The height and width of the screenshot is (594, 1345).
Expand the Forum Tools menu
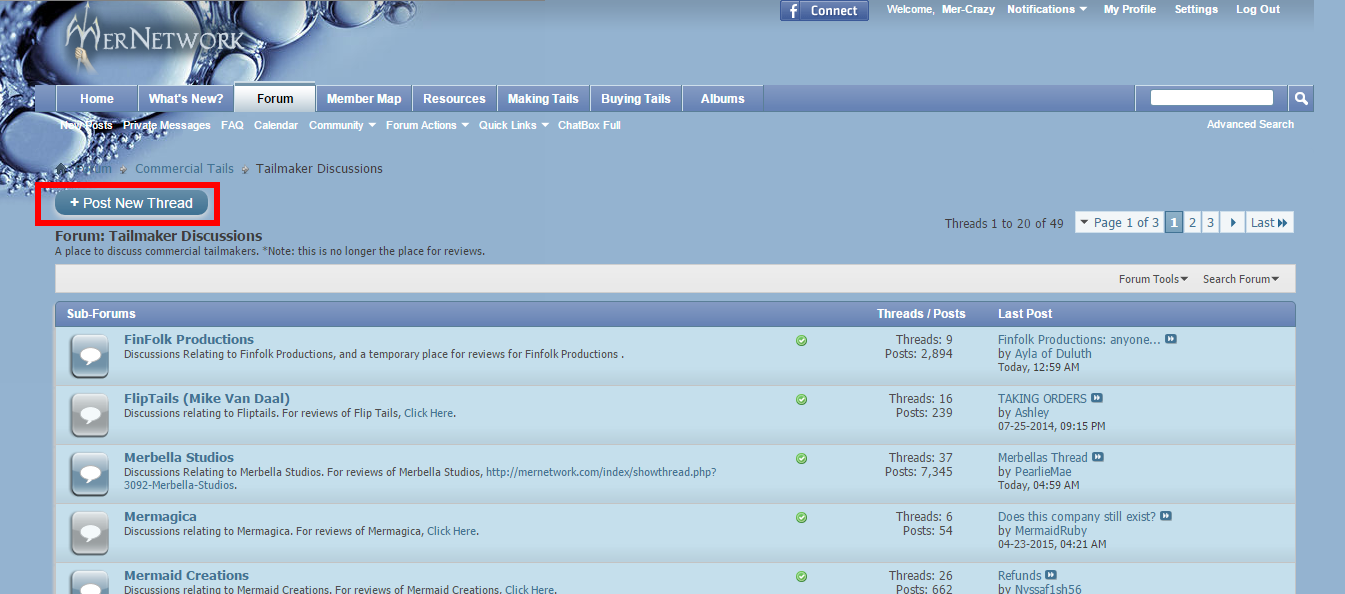1153,279
